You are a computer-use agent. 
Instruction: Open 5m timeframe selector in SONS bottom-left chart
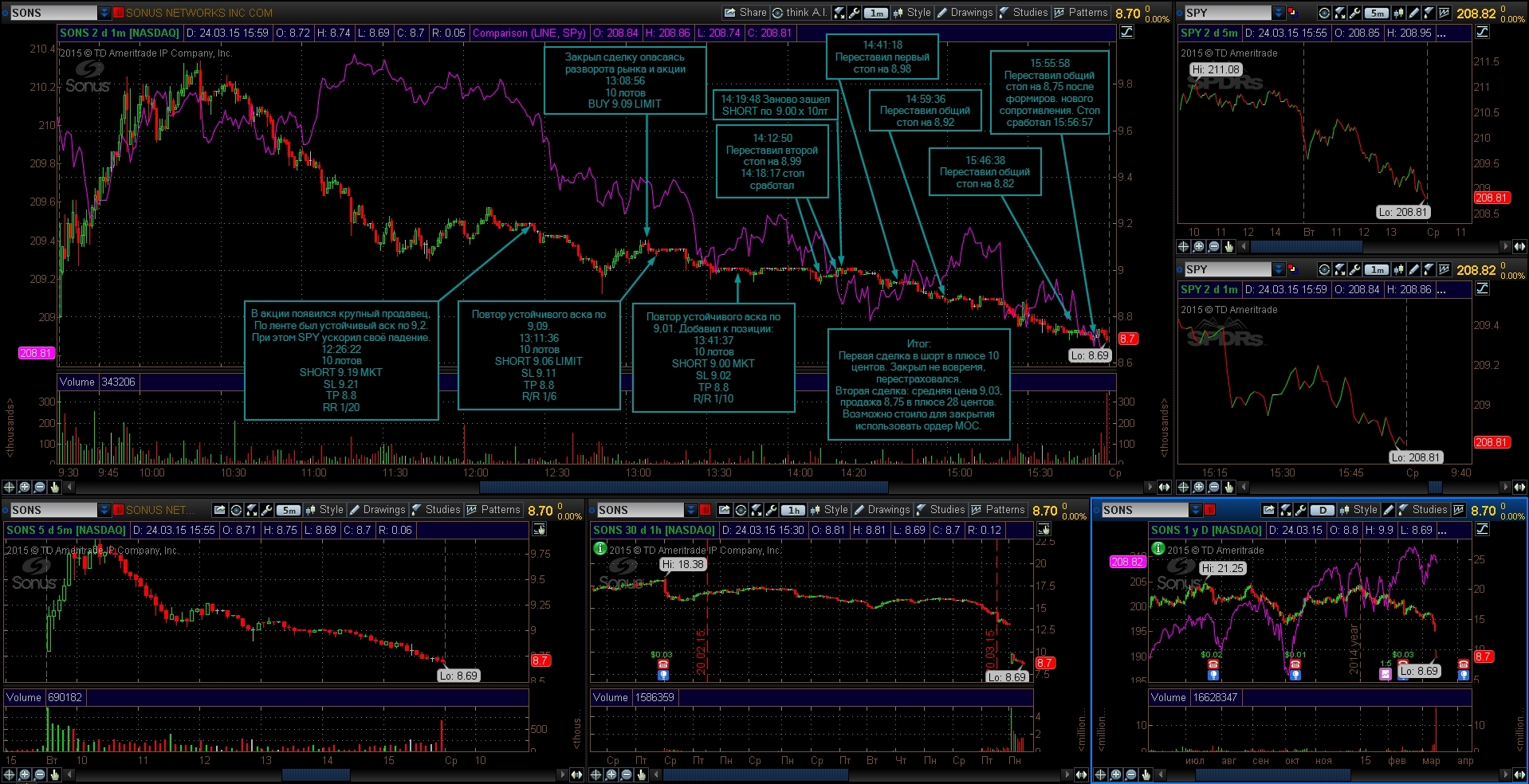(x=288, y=510)
